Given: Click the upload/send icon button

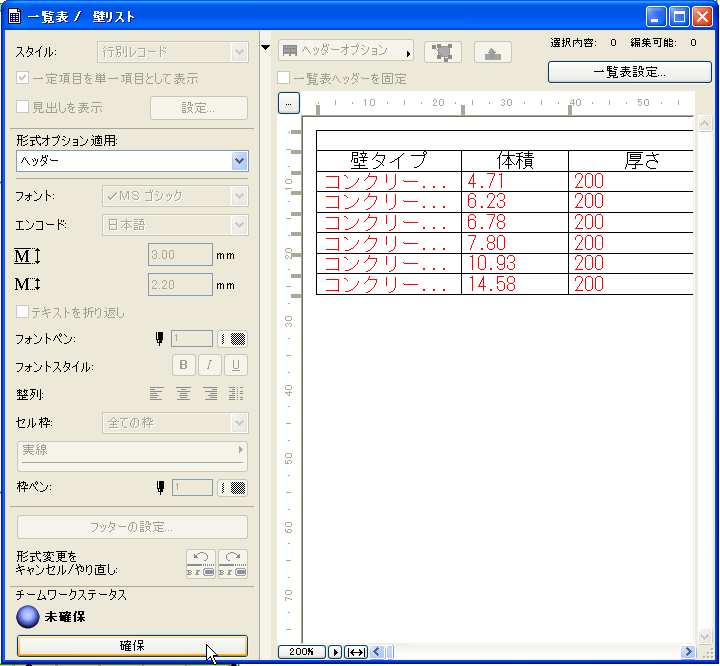Looking at the screenshot, I should point(493,52).
